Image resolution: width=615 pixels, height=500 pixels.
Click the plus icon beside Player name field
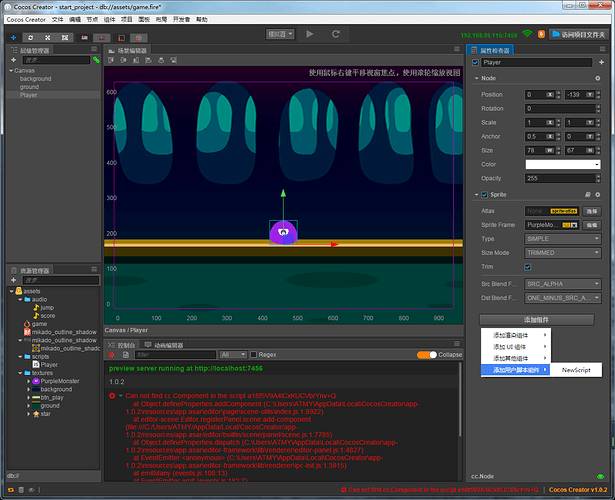point(601,62)
